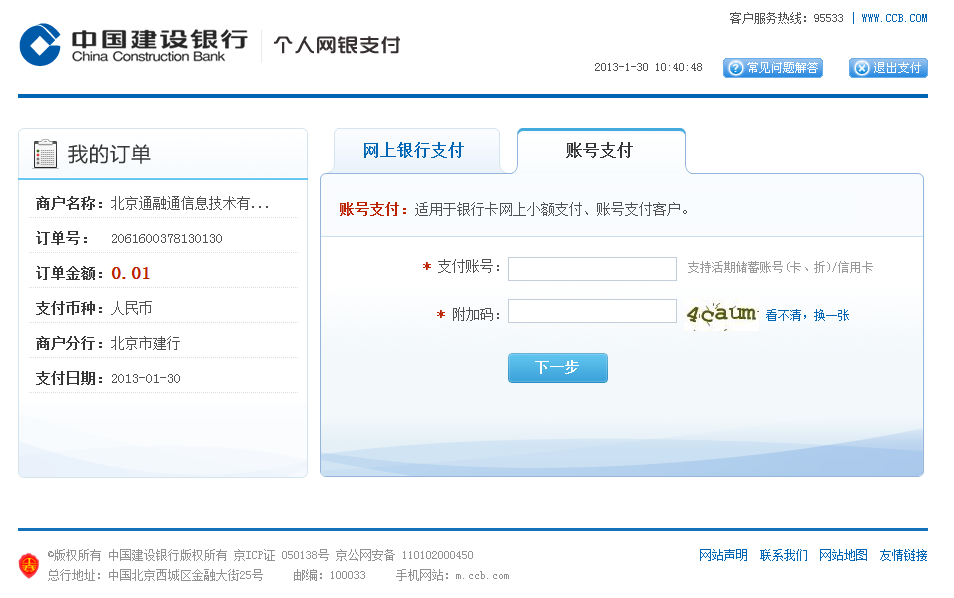954x598 pixels.
Task: Open 常见问题解答 help button
Action: click(773, 68)
